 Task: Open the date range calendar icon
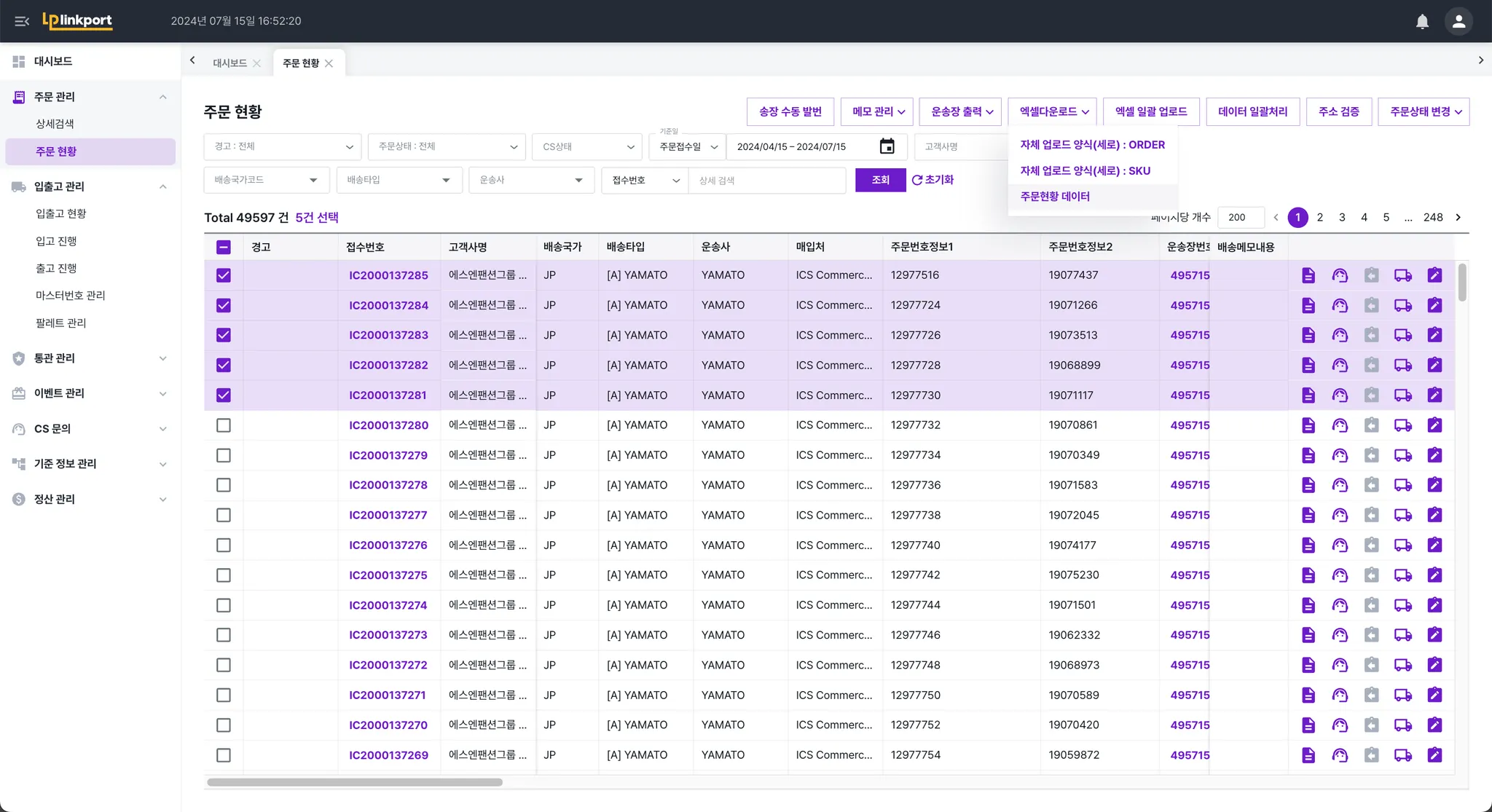tap(887, 146)
